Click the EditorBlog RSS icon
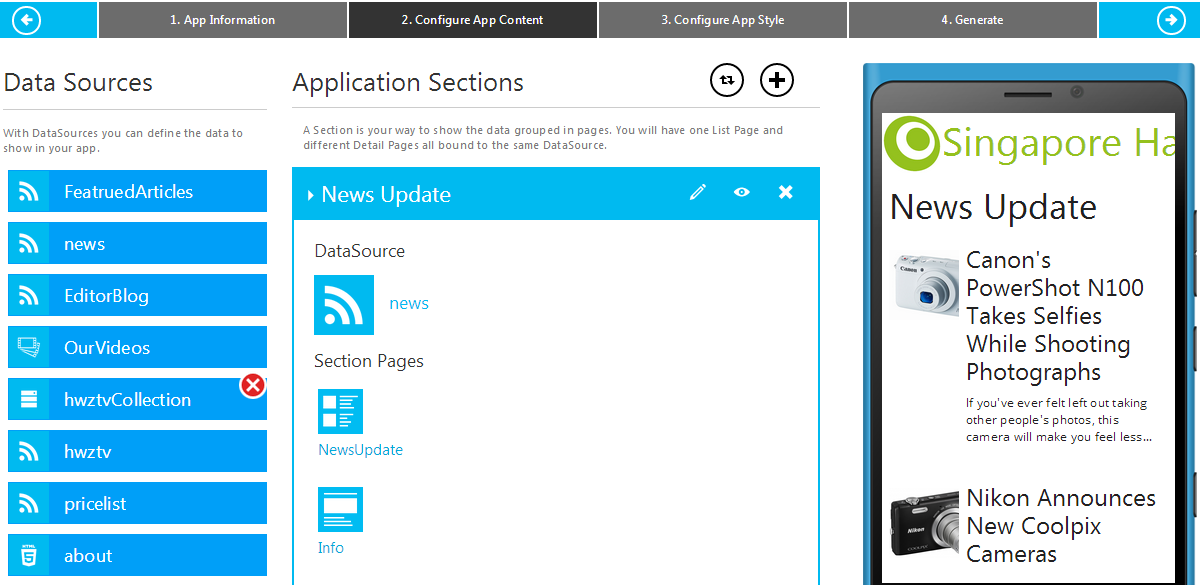The height and width of the screenshot is (585, 1200). click(29, 295)
